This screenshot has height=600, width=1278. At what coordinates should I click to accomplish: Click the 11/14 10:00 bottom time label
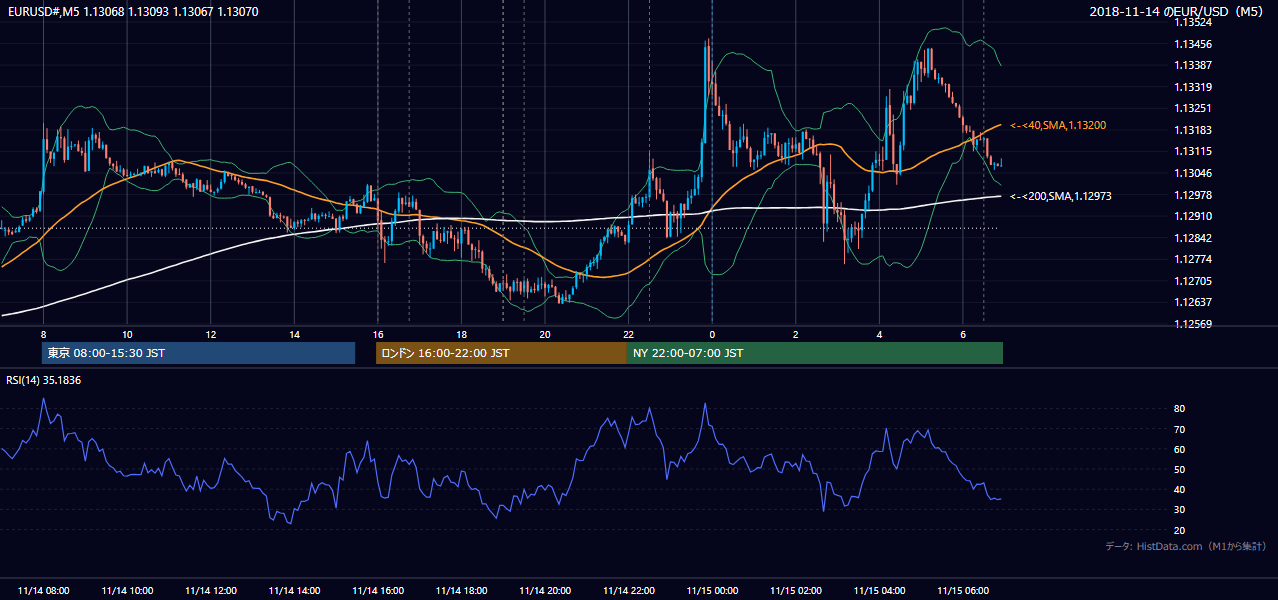click(x=127, y=591)
